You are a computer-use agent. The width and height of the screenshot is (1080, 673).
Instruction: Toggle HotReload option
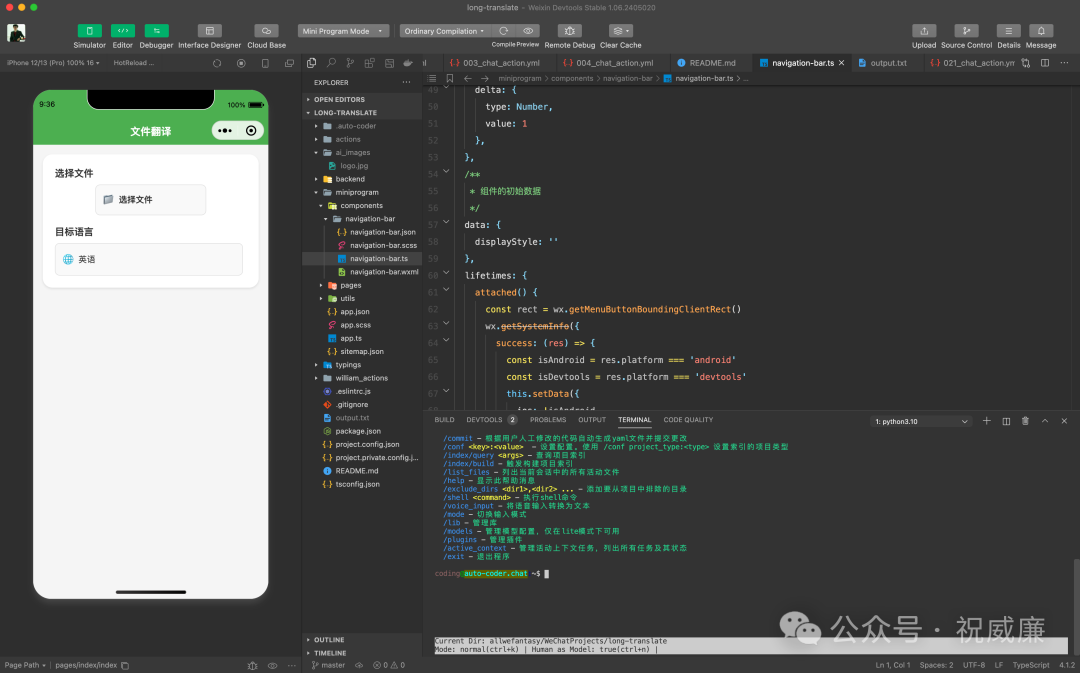(x=134, y=63)
